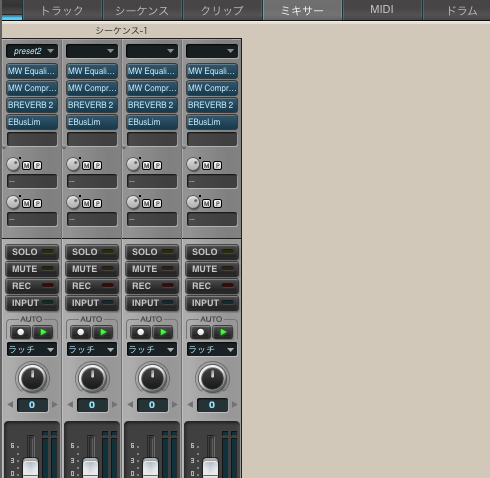Screen dimensions: 490x478
Task: Click green automation play button on second channel
Action: pyautogui.click(x=103, y=332)
